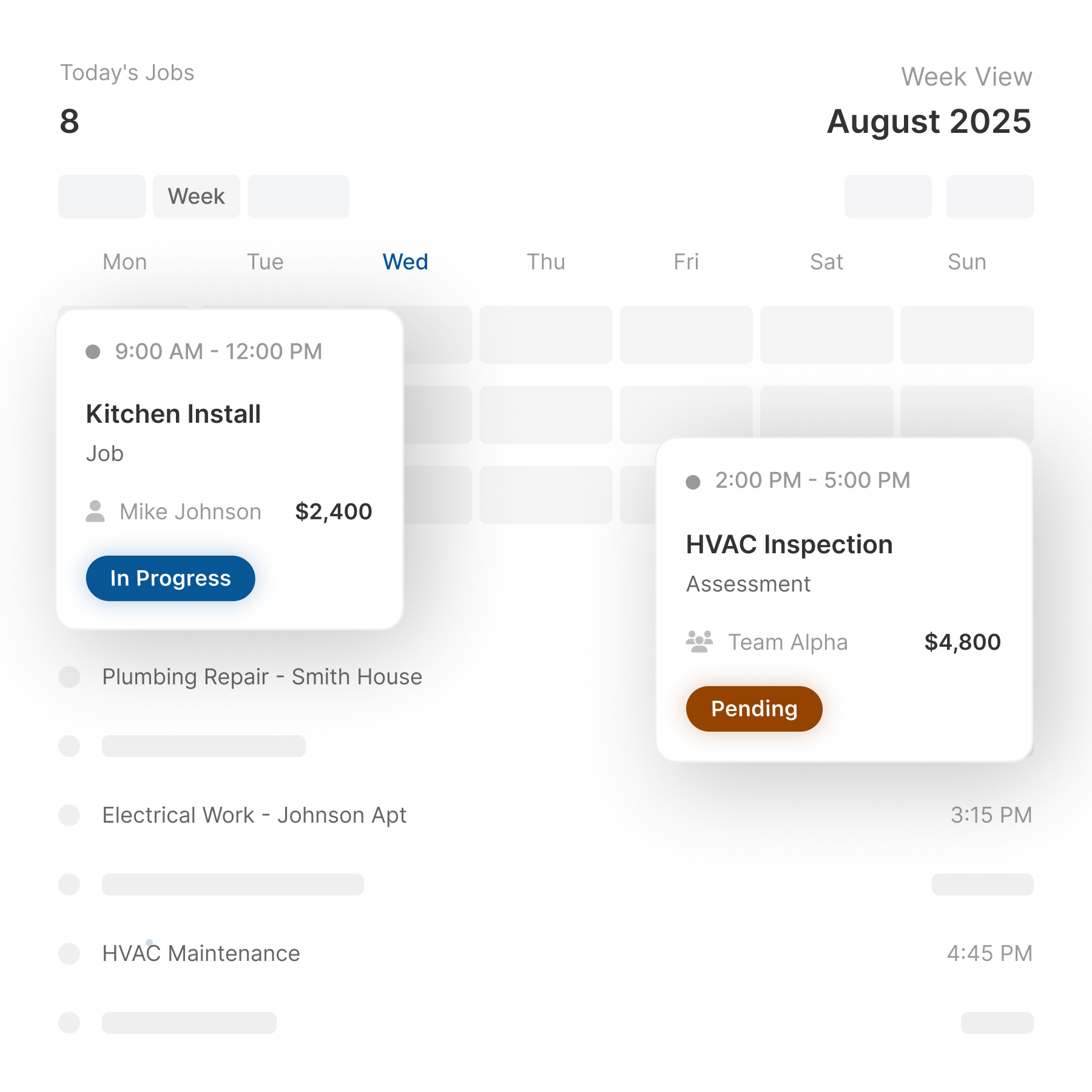Viewport: 1092px width, 1092px height.
Task: Click Mike Johnson's assignee person icon
Action: [x=95, y=511]
